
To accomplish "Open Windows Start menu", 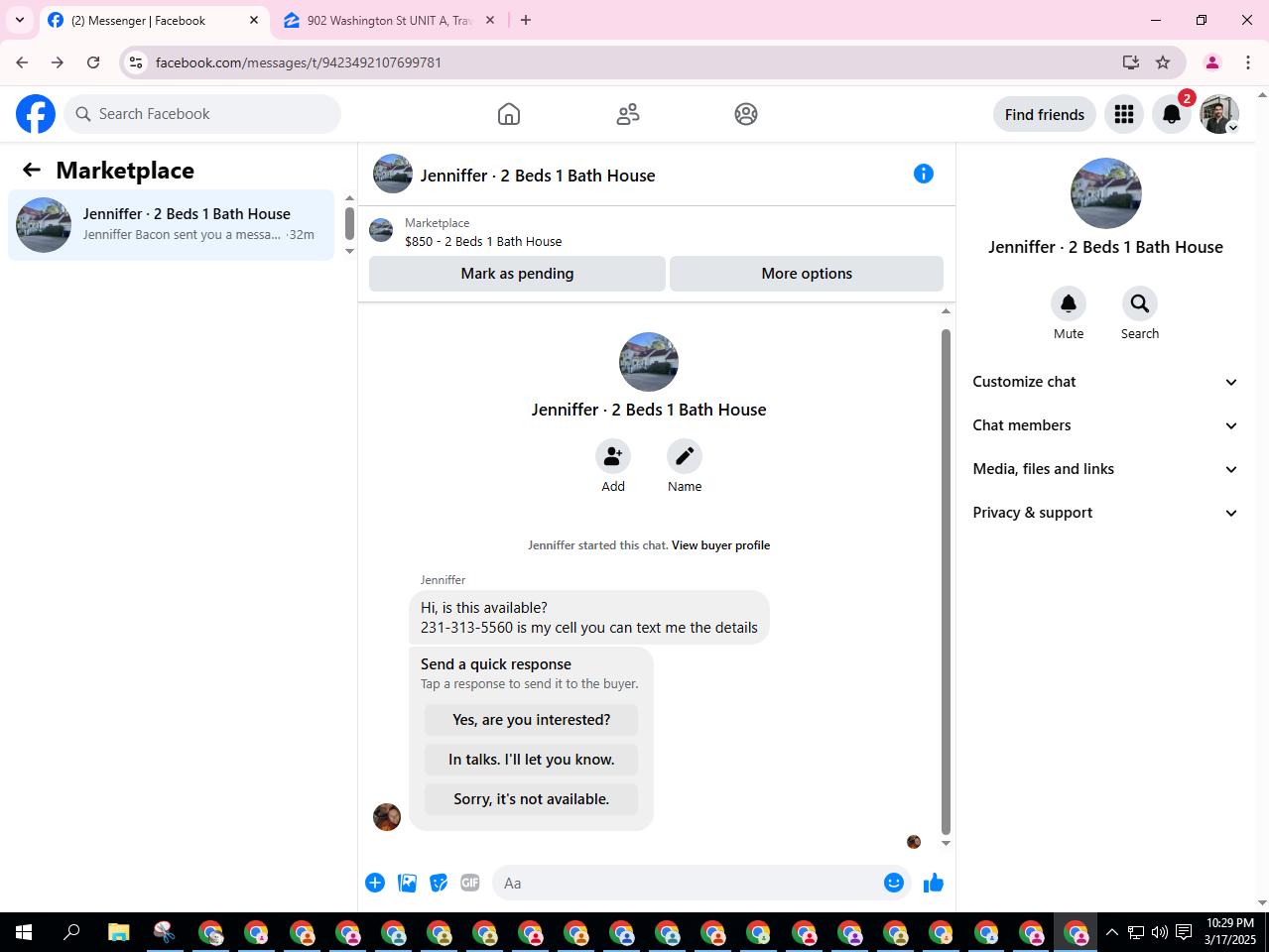I will pyautogui.click(x=24, y=932).
